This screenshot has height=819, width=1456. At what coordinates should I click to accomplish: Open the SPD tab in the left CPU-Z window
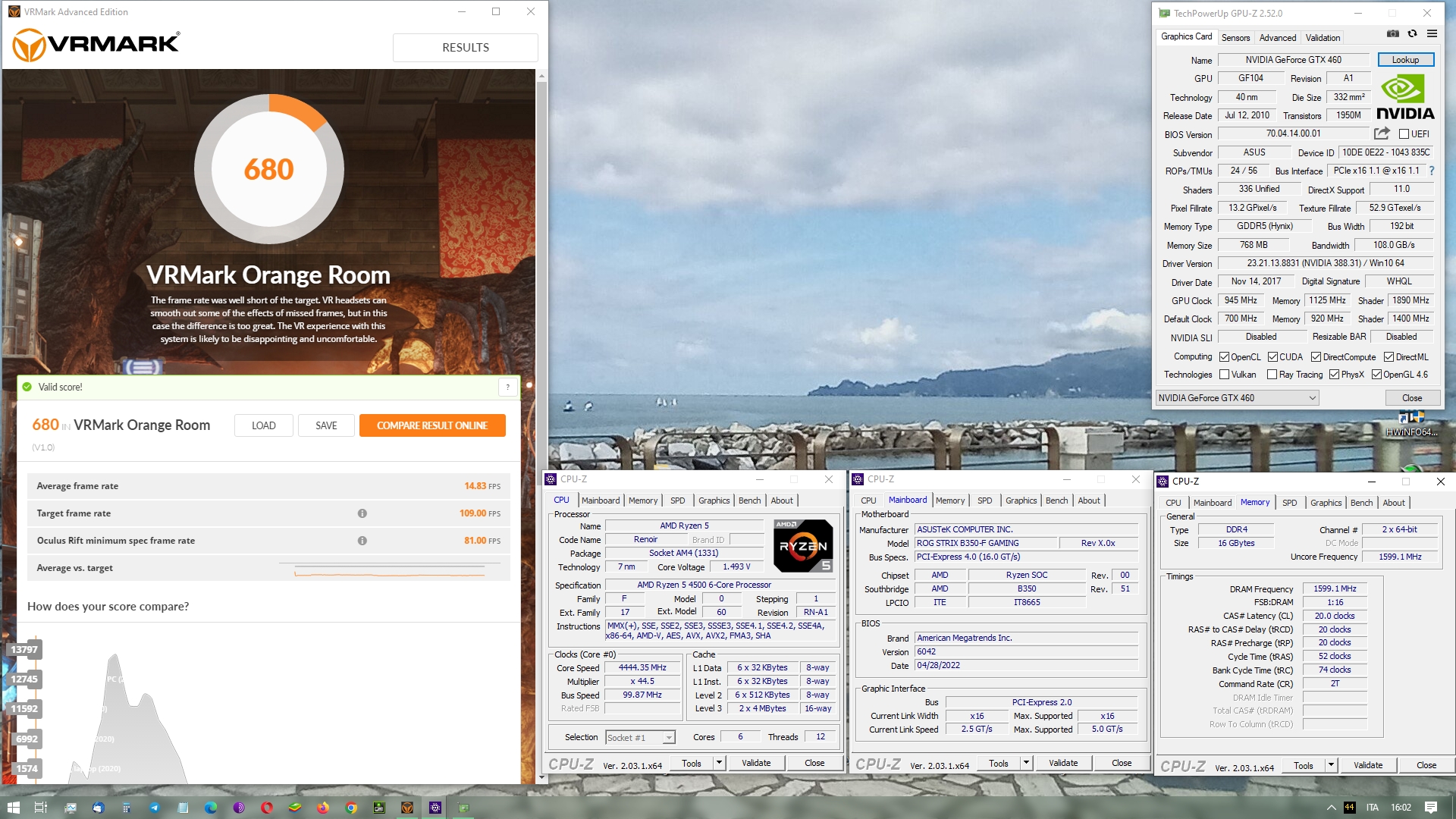coord(677,500)
